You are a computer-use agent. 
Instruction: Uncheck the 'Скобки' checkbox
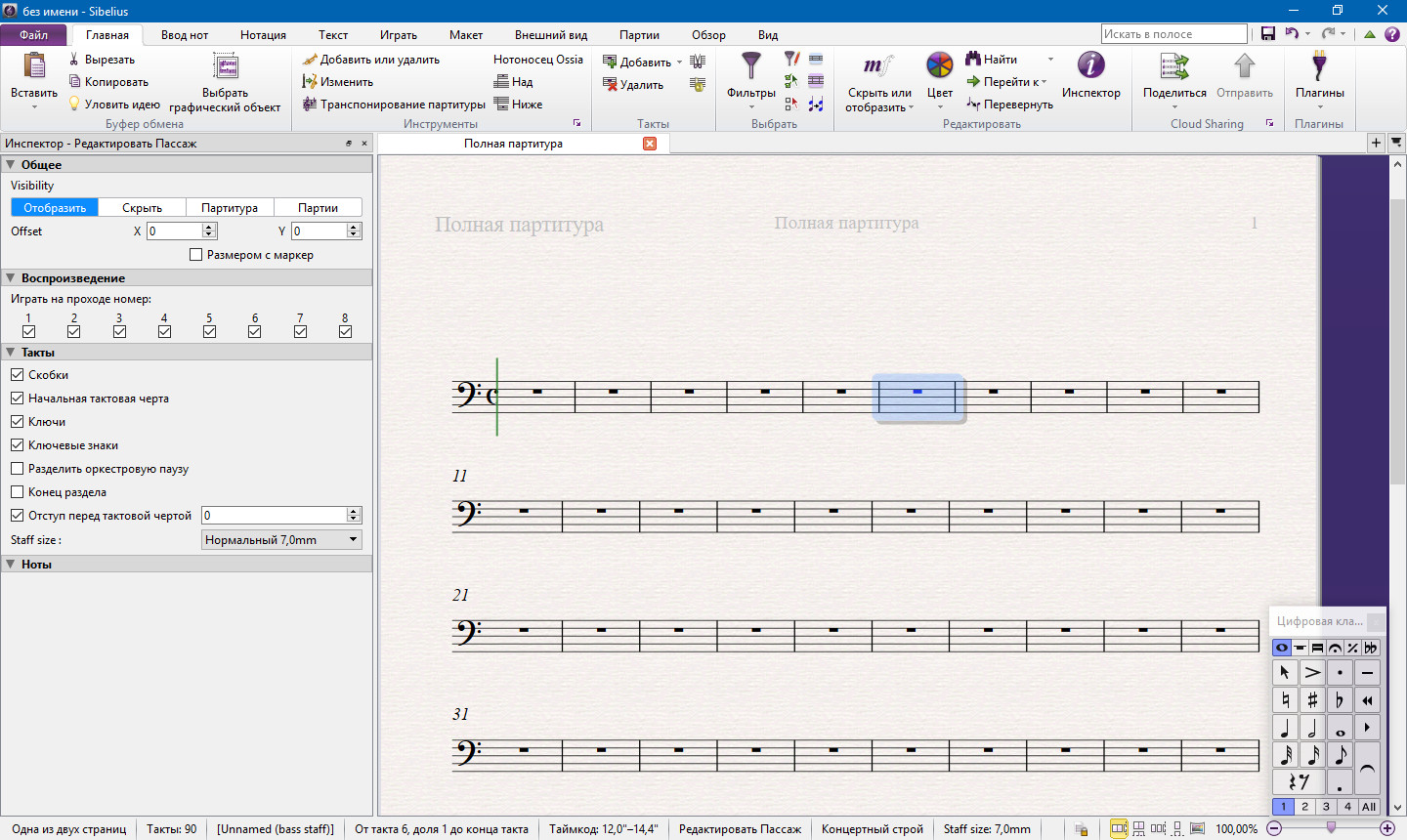(18, 375)
